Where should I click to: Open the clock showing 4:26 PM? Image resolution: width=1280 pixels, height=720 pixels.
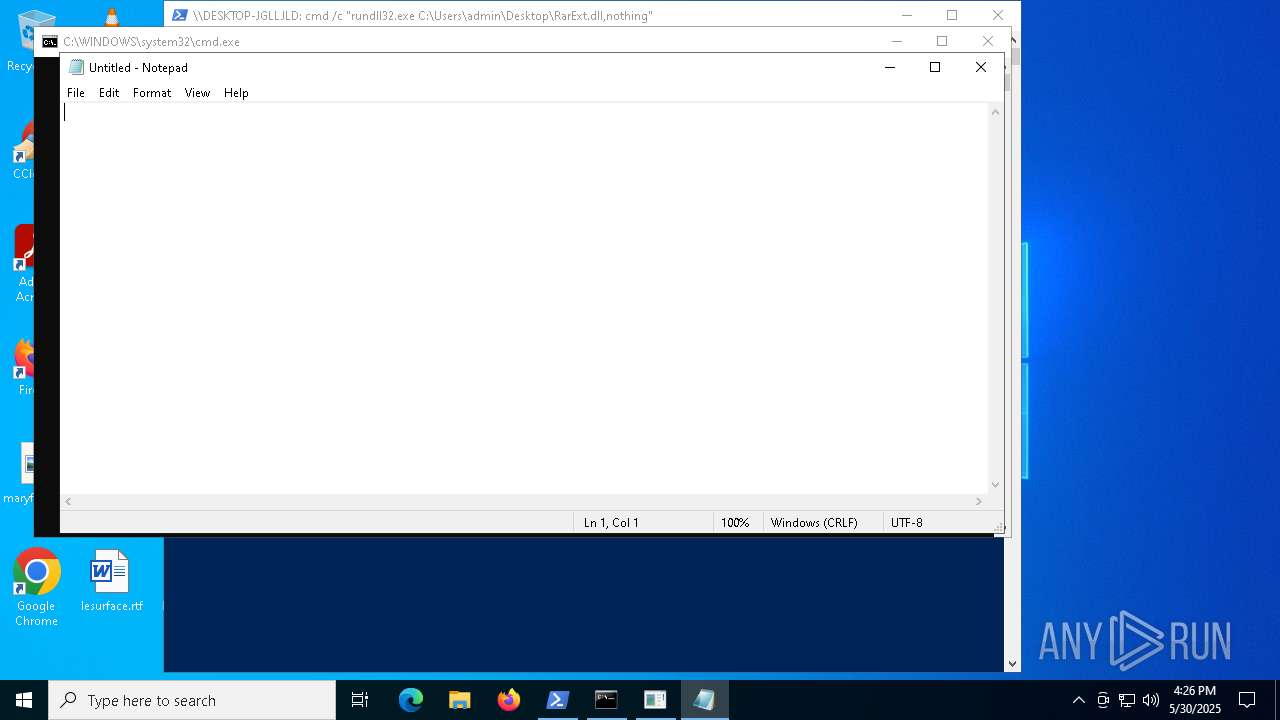(1195, 700)
